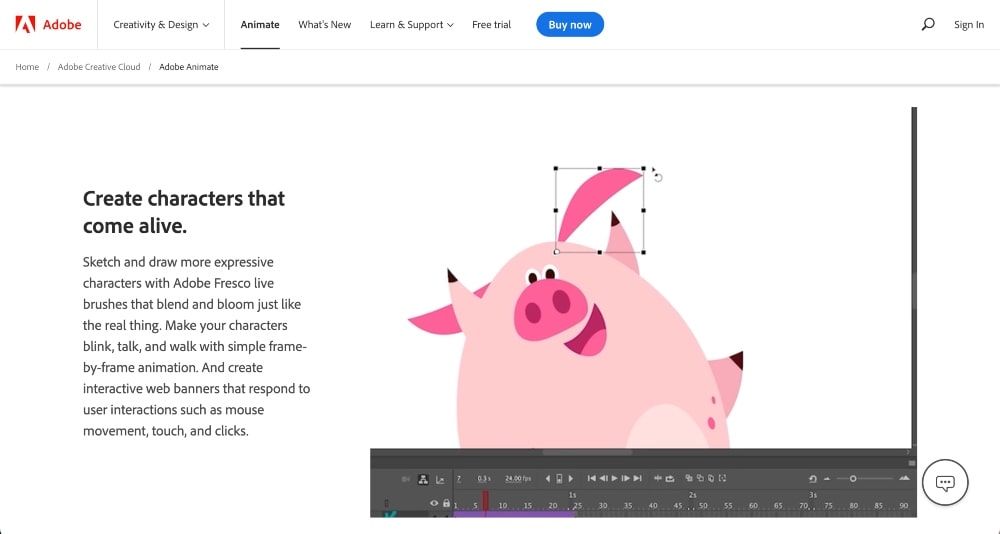Open the layer depth graph icon

tap(440, 479)
